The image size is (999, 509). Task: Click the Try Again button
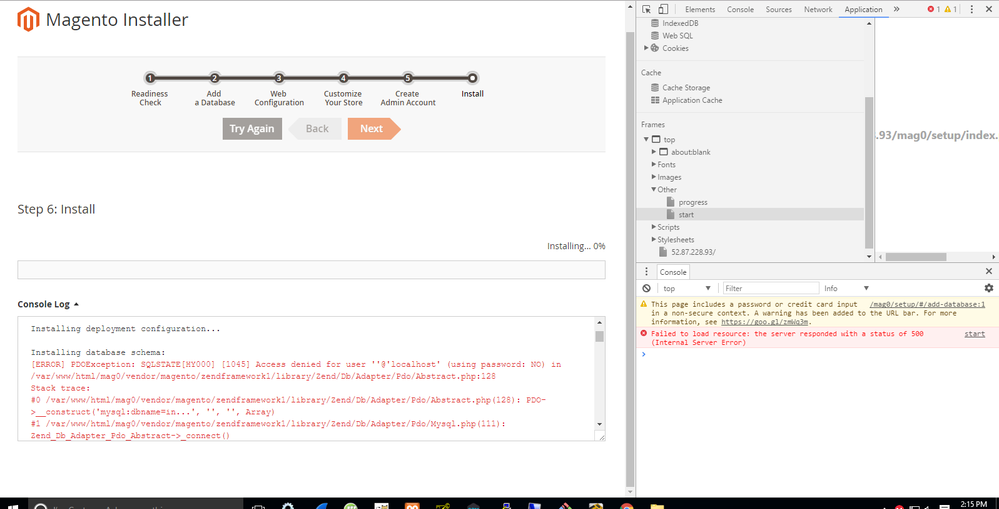[x=252, y=129]
